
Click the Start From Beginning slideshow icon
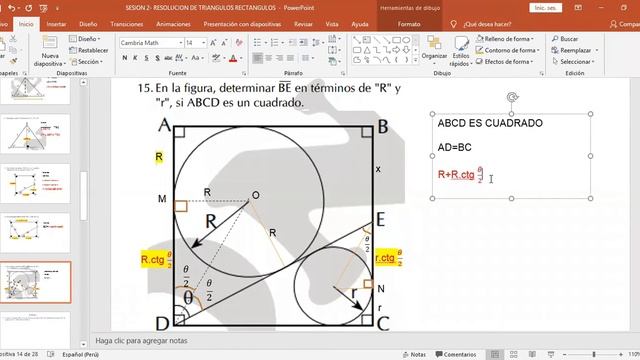pos(43,8)
